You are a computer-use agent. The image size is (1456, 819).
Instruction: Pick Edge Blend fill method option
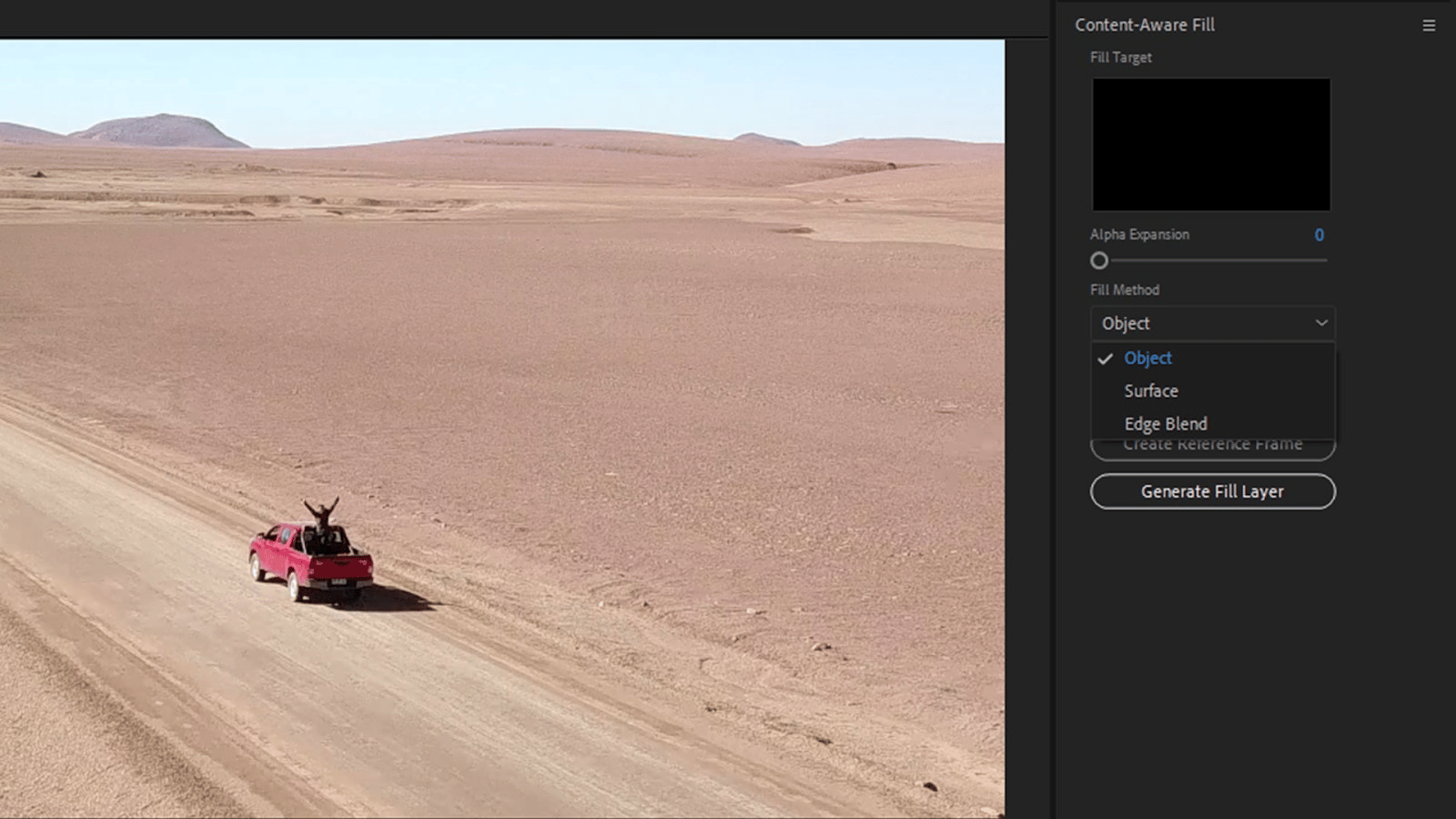tap(1165, 424)
